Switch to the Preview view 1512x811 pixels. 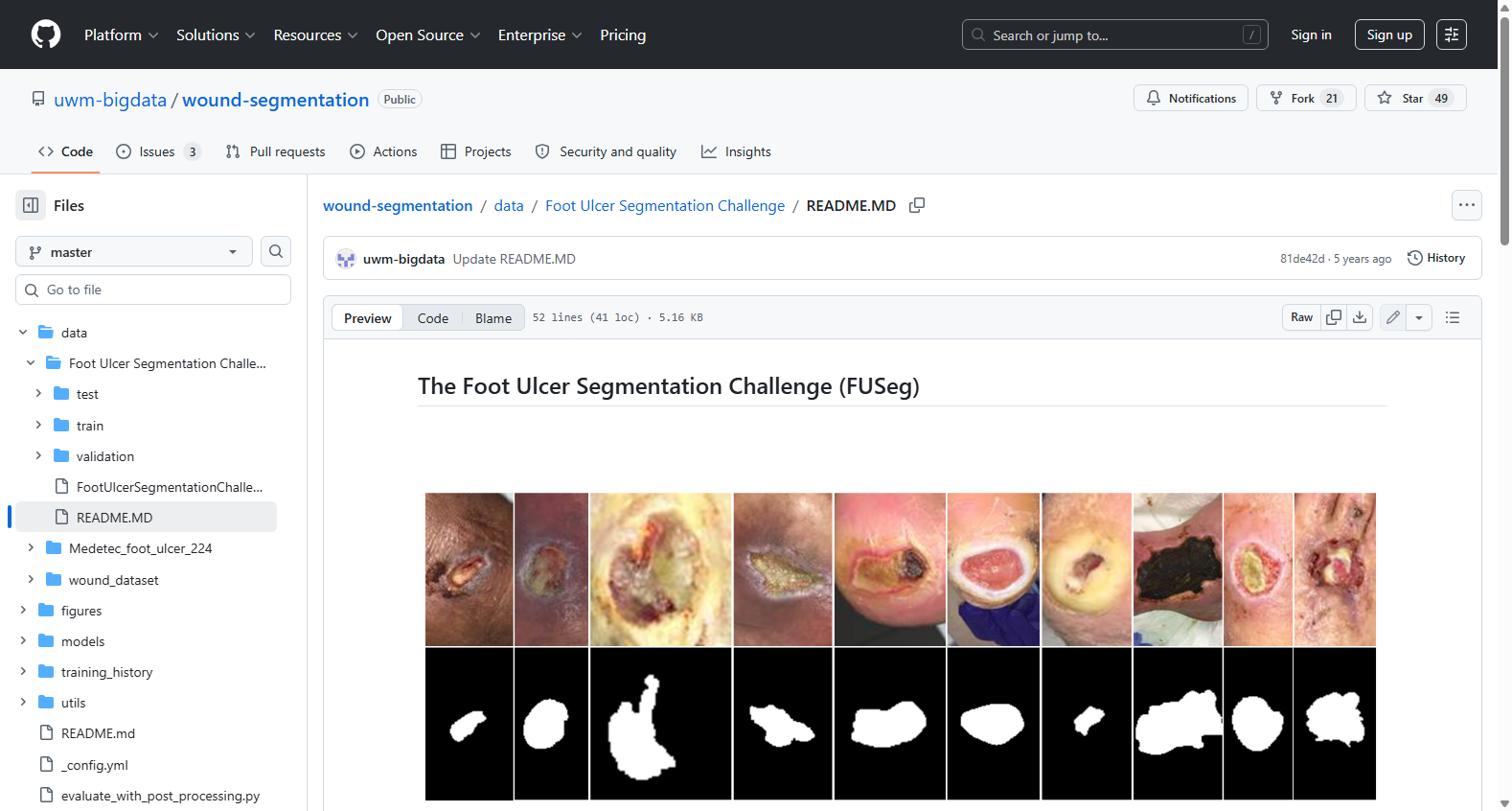368,318
